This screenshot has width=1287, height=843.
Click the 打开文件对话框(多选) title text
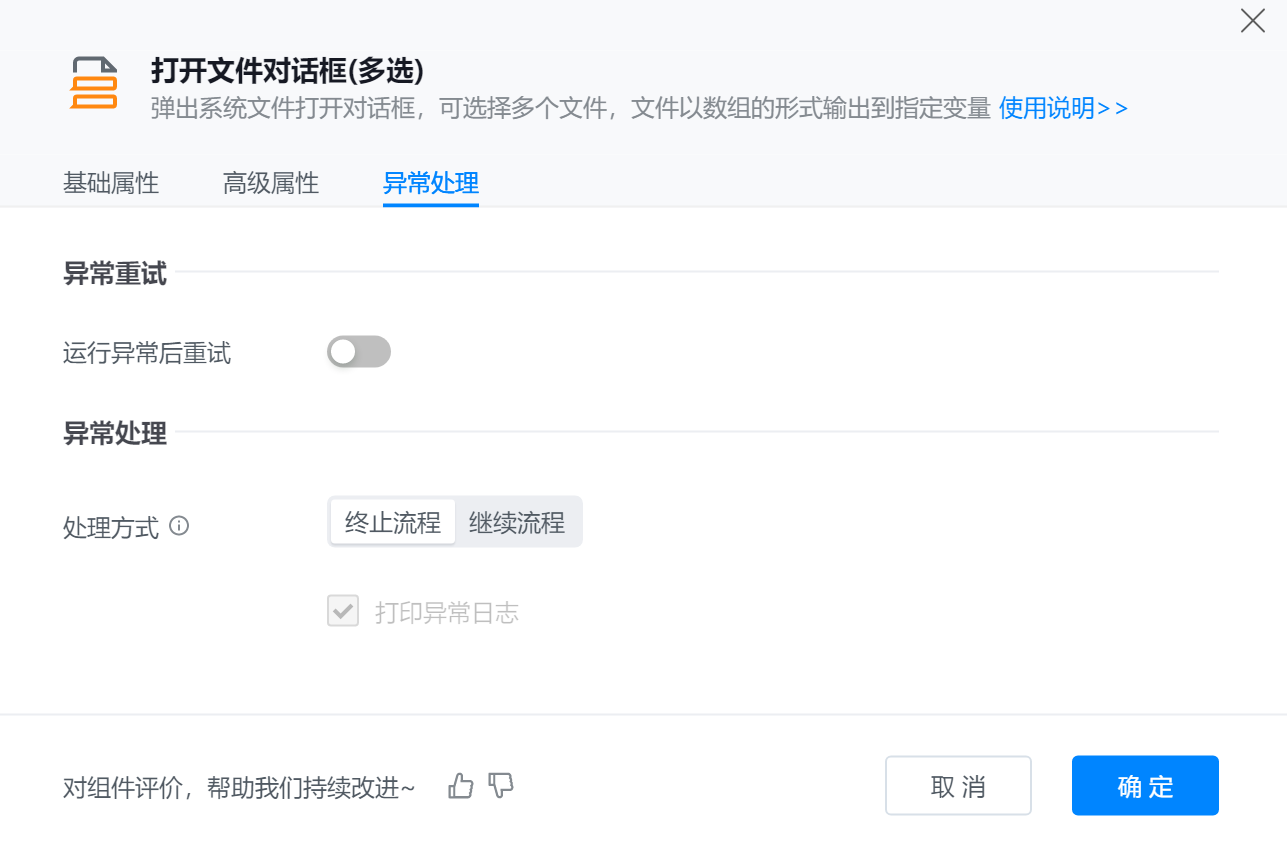(287, 71)
